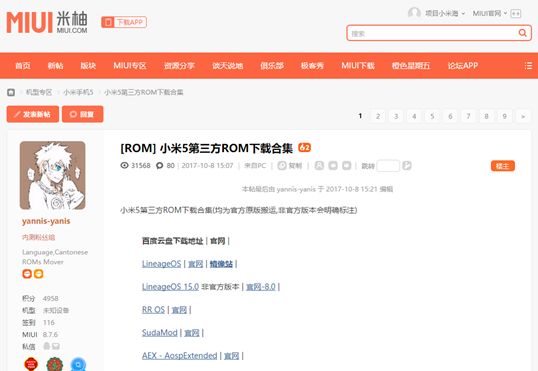
Task: Focus the 搜索 search field
Action: 432,33
